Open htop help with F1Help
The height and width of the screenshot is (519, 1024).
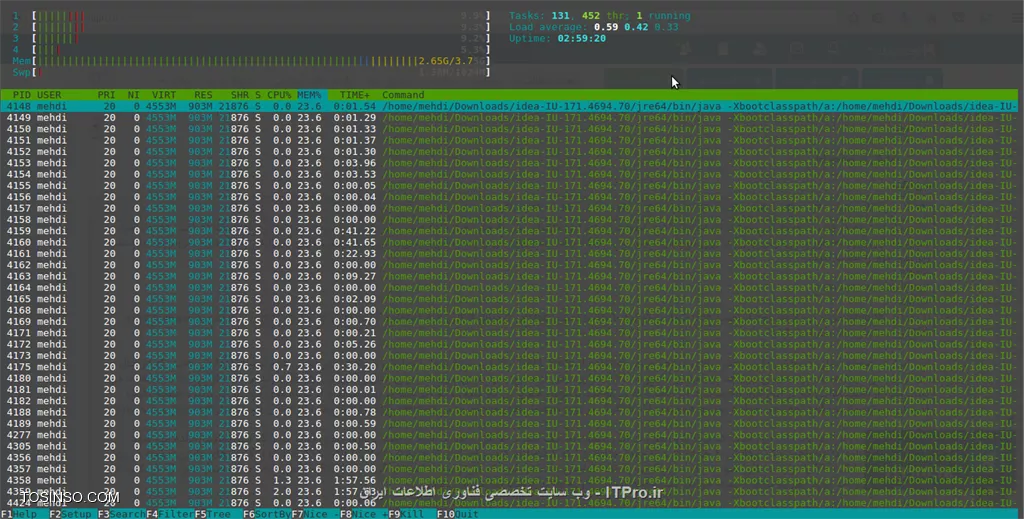click(19, 514)
